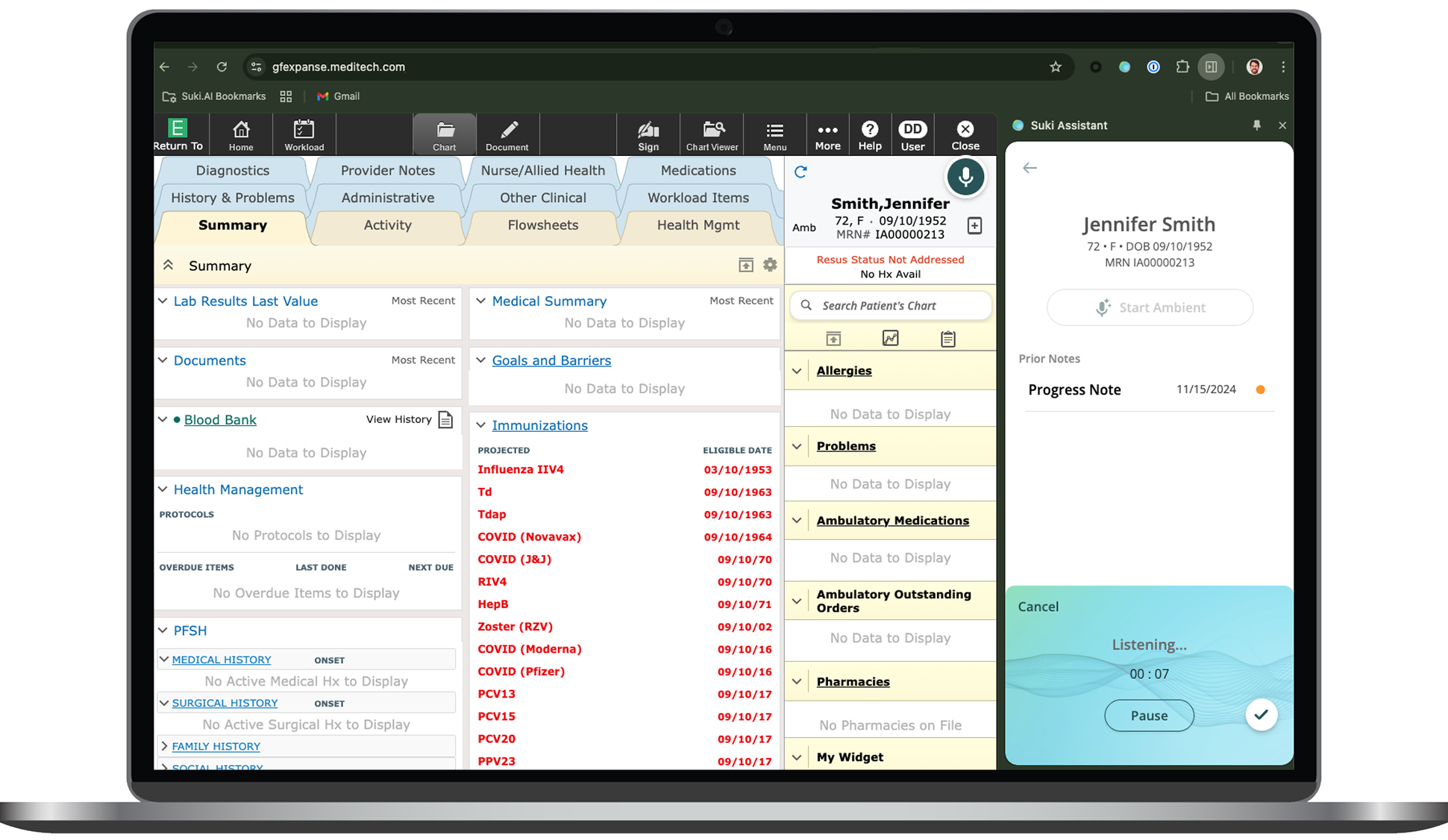Collapse the Health Management section

163,489
